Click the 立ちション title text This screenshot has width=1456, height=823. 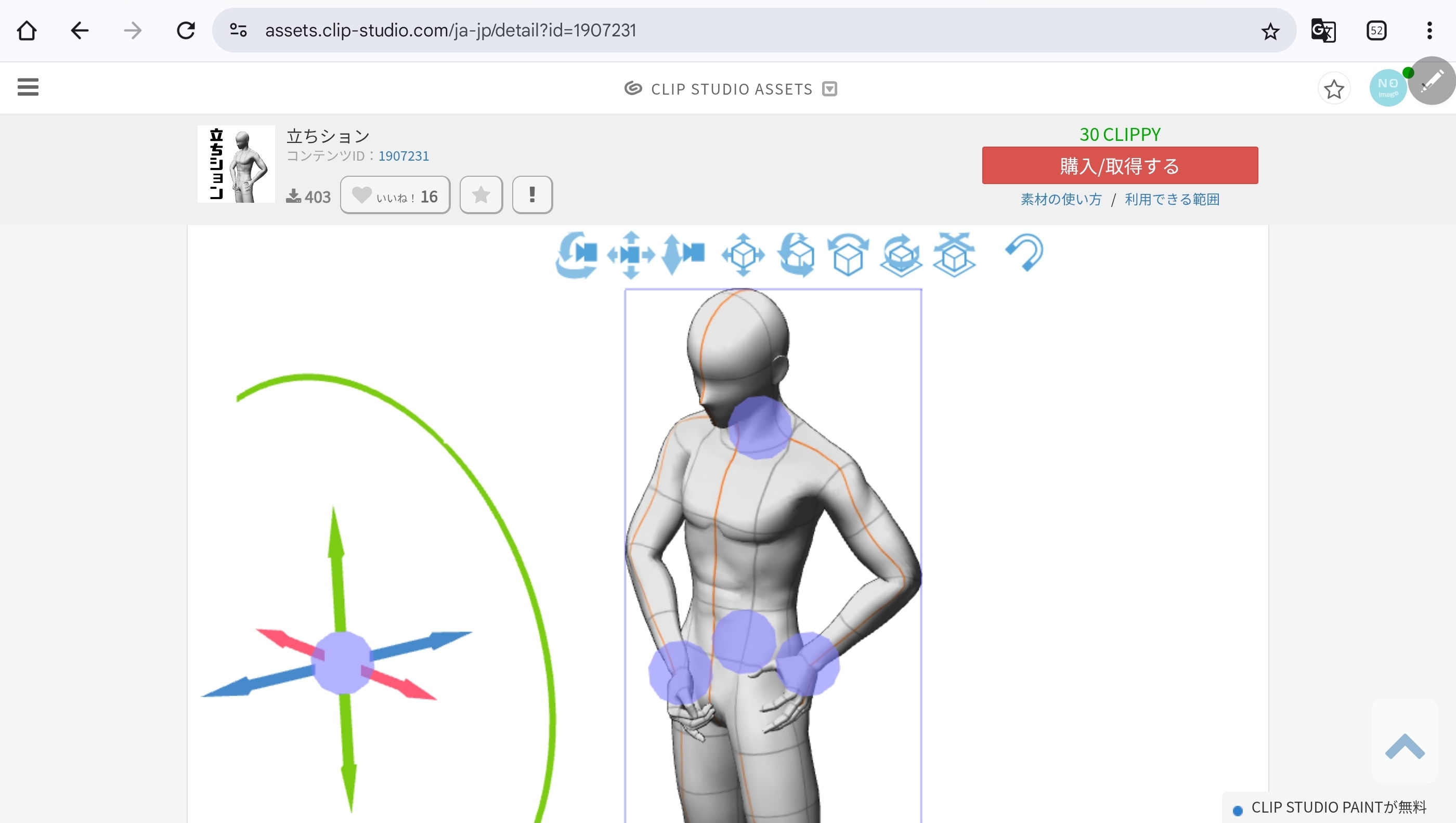[x=328, y=136]
